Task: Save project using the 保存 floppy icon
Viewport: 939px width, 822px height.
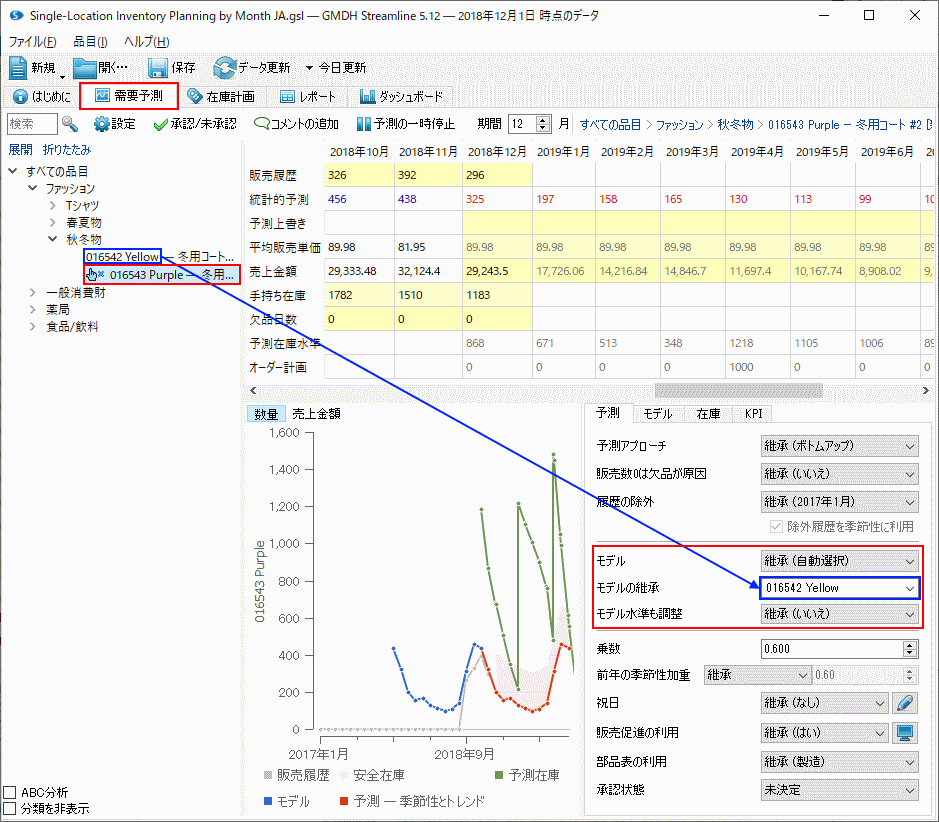Action: coord(158,68)
